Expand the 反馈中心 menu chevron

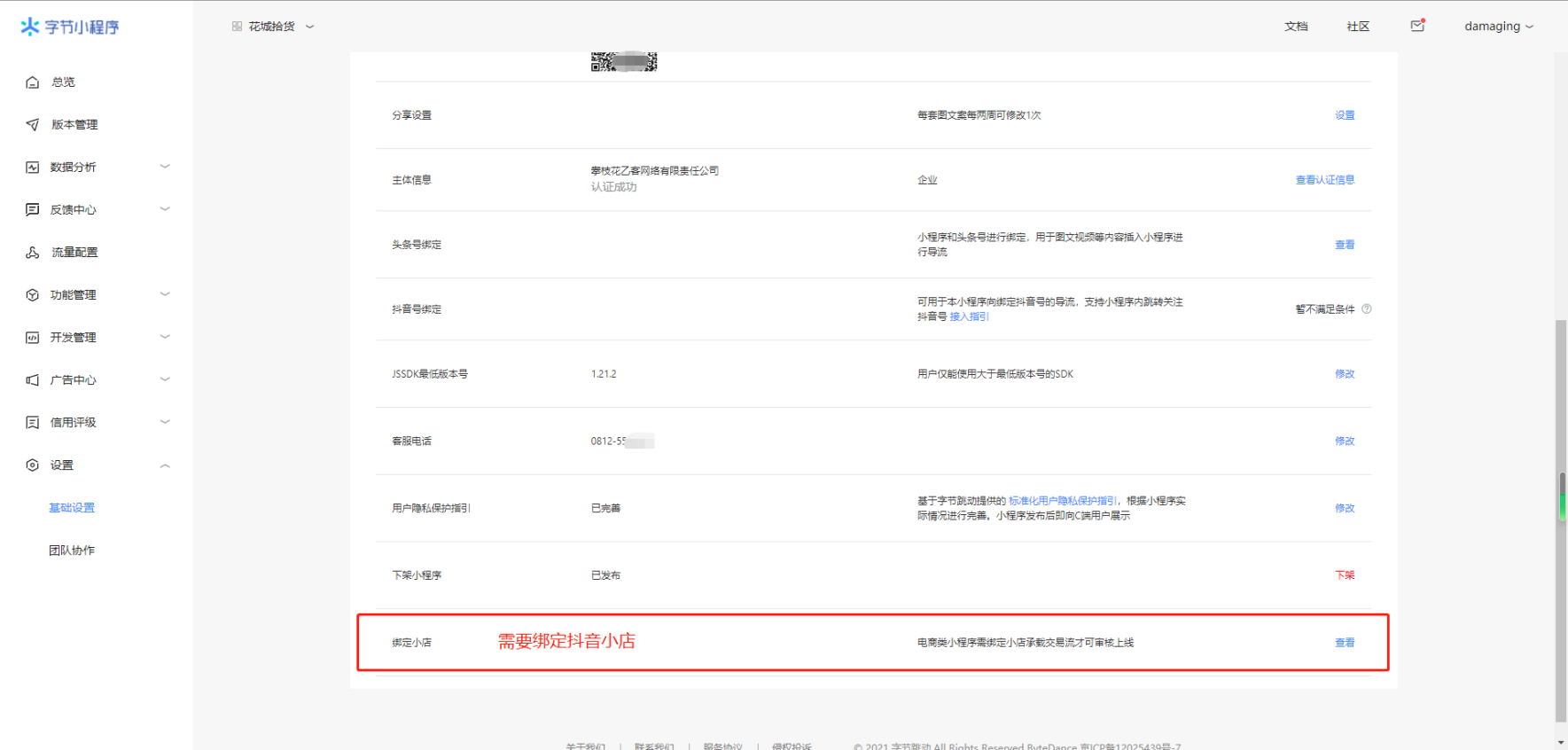click(x=165, y=209)
